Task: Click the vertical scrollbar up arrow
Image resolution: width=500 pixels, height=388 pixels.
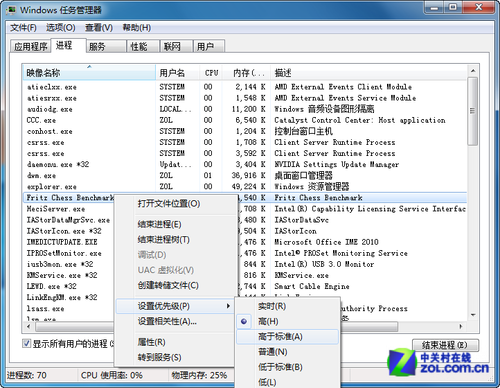Action: tap(473, 71)
